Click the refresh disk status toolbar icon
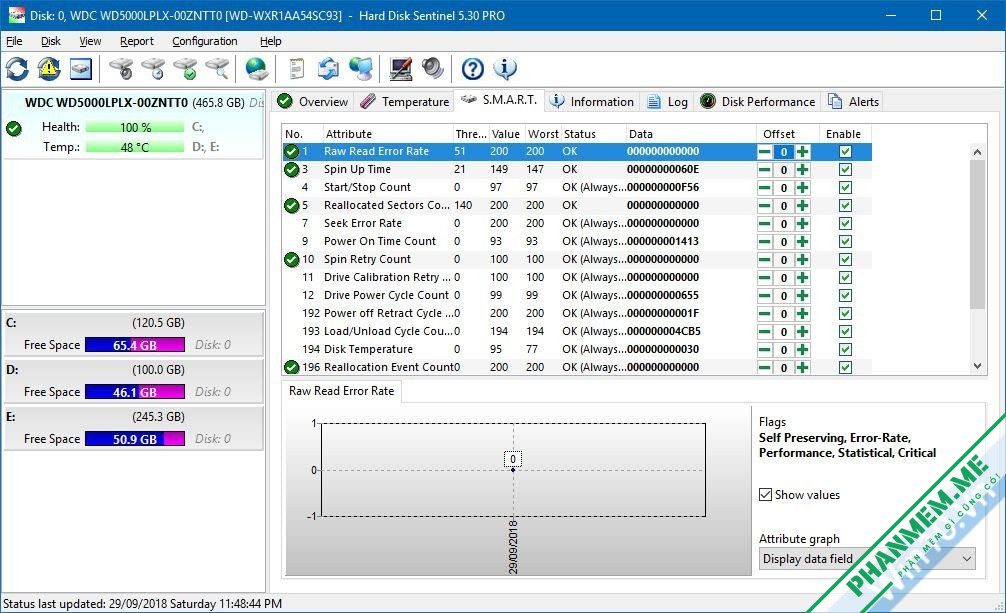The width and height of the screenshot is (1006, 613). click(17, 69)
